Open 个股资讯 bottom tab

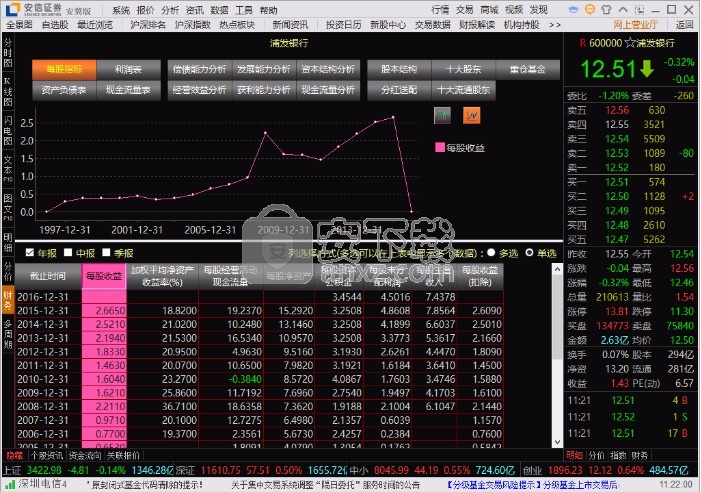(47, 455)
